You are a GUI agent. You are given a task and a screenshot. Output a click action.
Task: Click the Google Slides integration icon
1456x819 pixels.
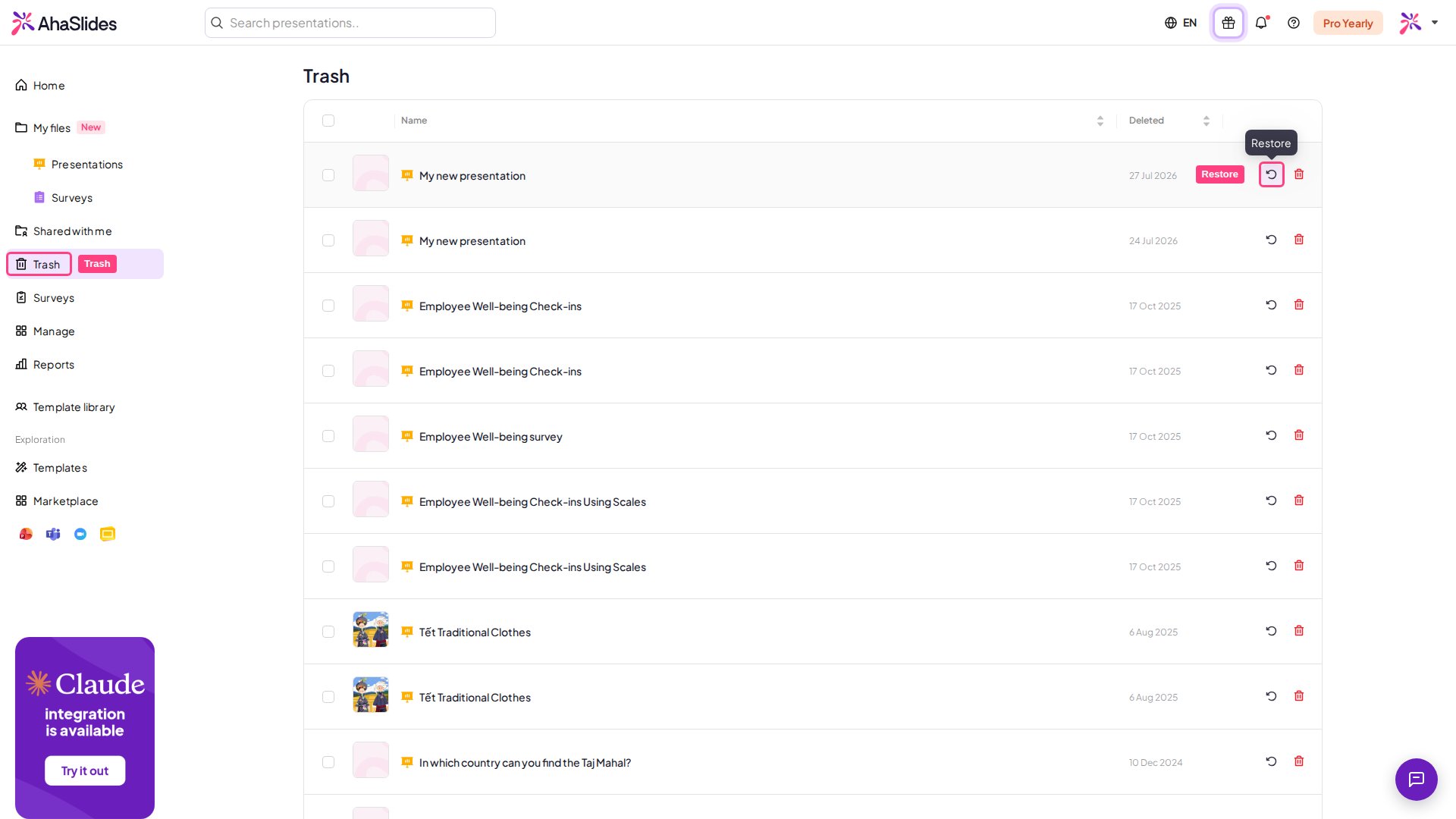[x=108, y=534]
